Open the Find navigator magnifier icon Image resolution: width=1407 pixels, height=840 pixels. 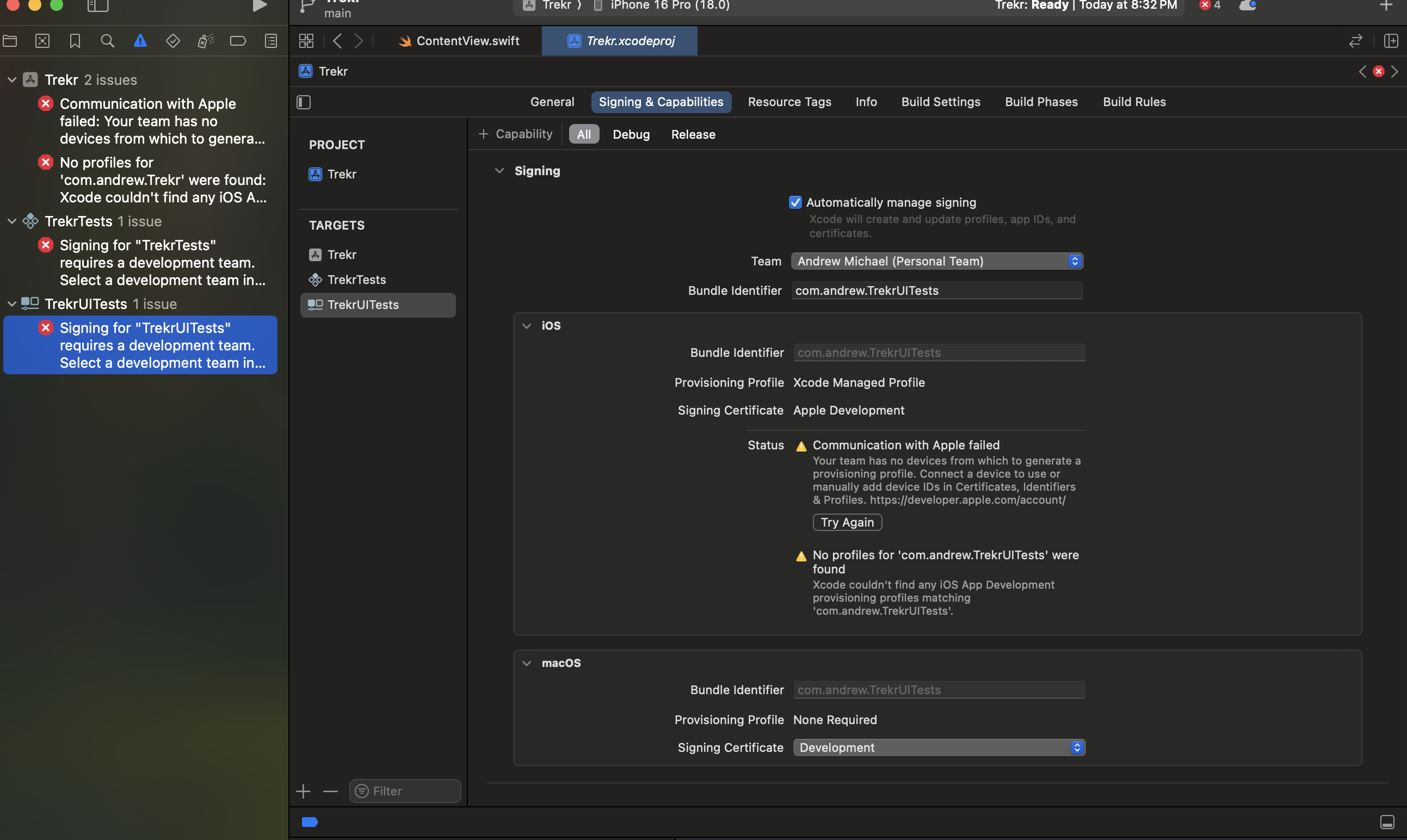107,41
